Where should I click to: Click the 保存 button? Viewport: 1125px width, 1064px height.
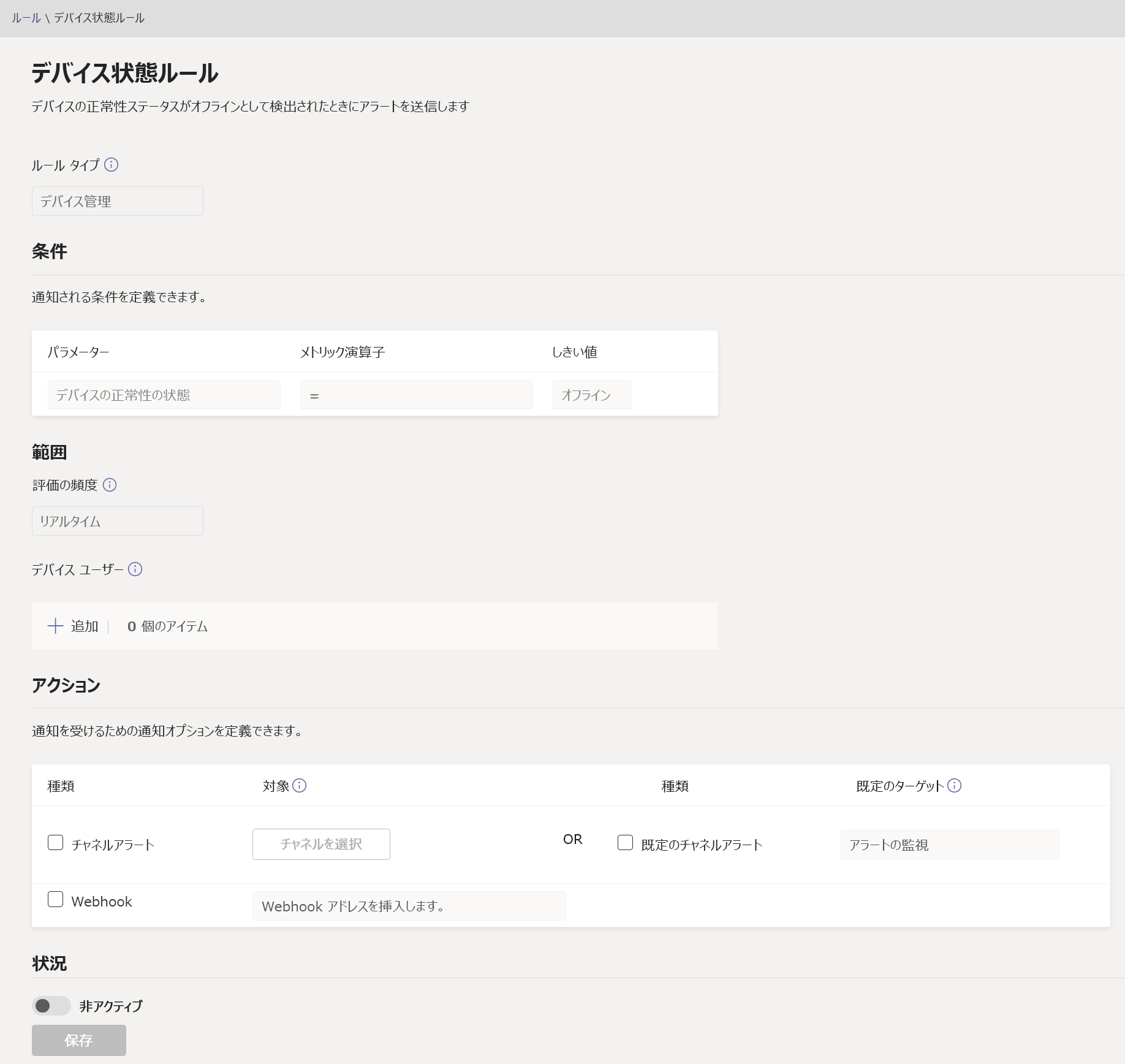[79, 1040]
